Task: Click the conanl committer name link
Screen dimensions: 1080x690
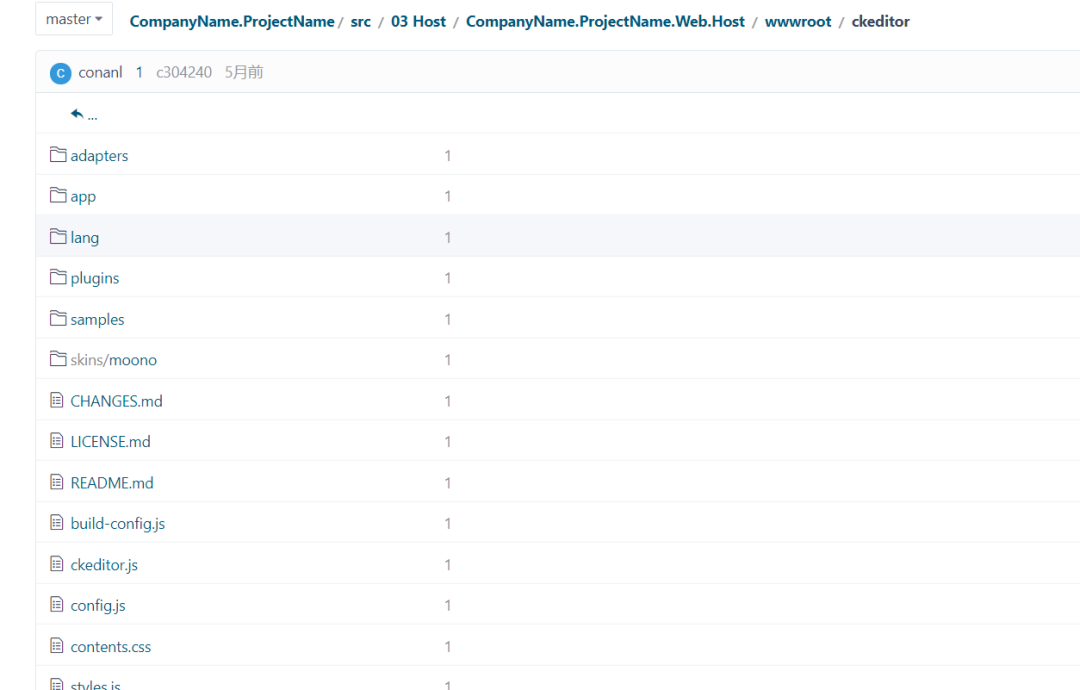Action: (100, 72)
